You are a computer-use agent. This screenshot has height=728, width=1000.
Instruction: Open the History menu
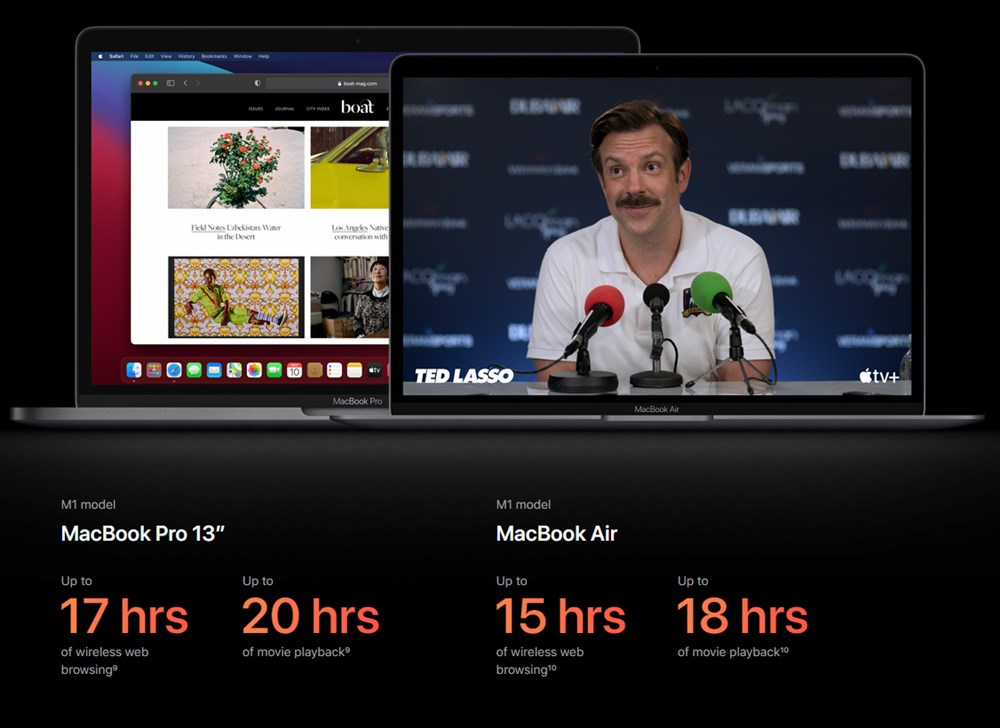186,56
